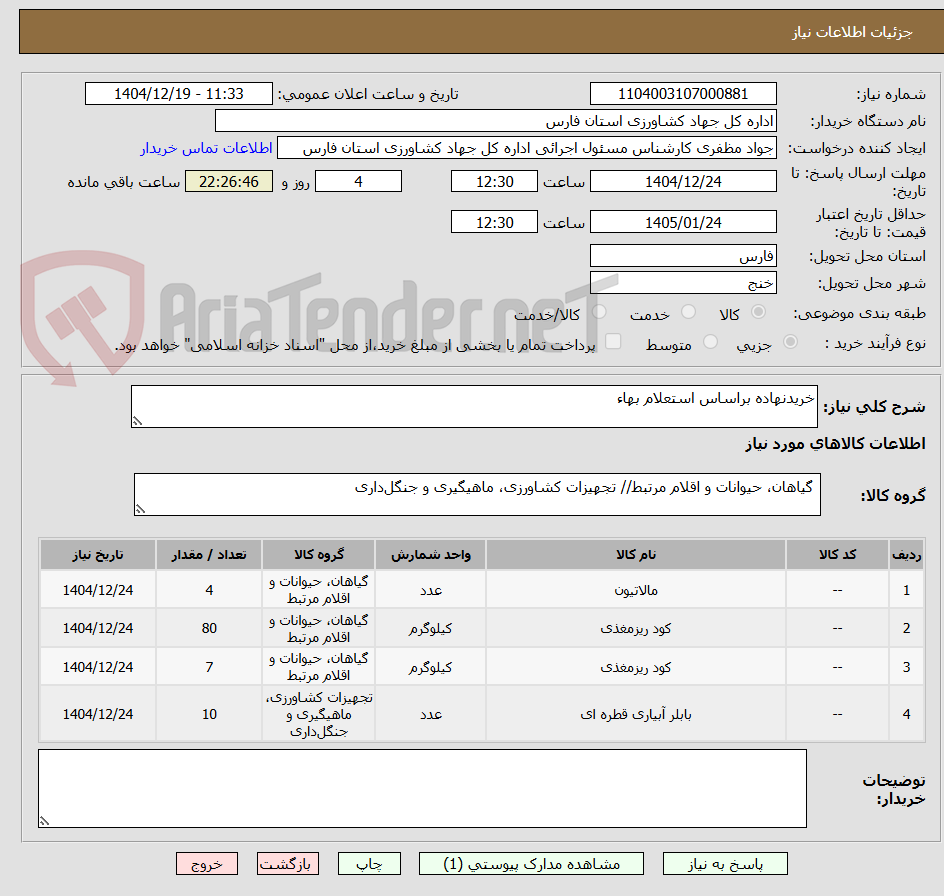The height and width of the screenshot is (896, 944).
Task: Click the 'خروج' exit button
Action: 206,863
